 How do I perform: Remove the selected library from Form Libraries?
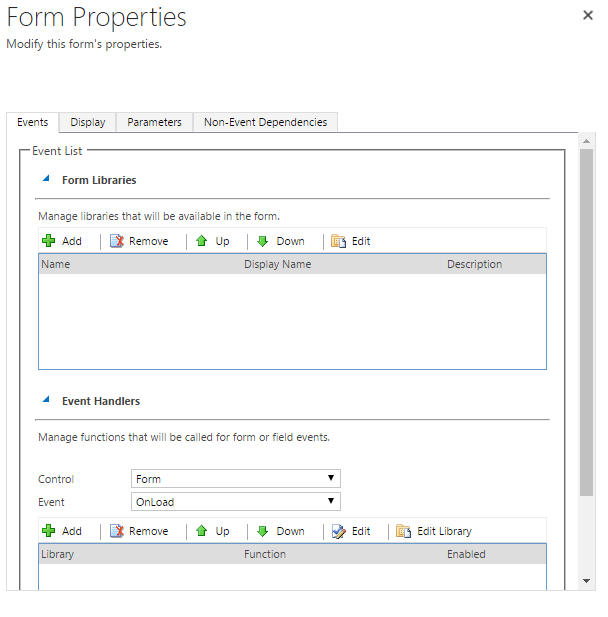[139, 241]
